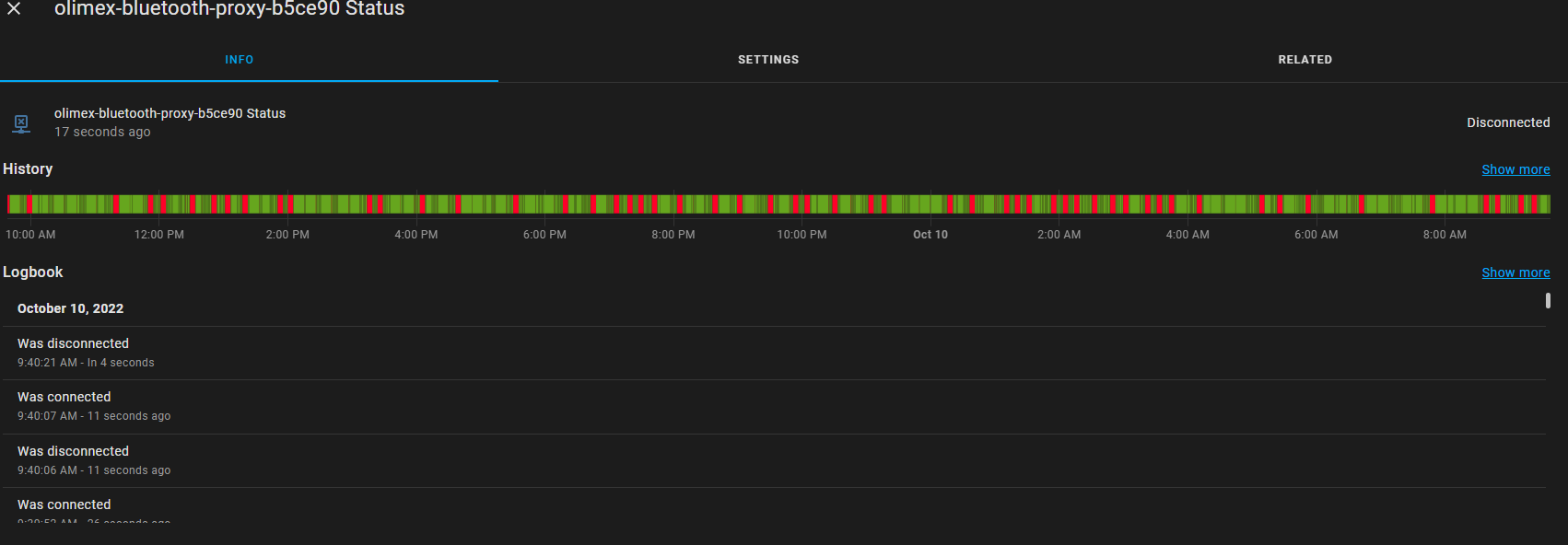Close the entity status dialog
Screen dimensions: 1568x545
pyautogui.click(x=14, y=9)
